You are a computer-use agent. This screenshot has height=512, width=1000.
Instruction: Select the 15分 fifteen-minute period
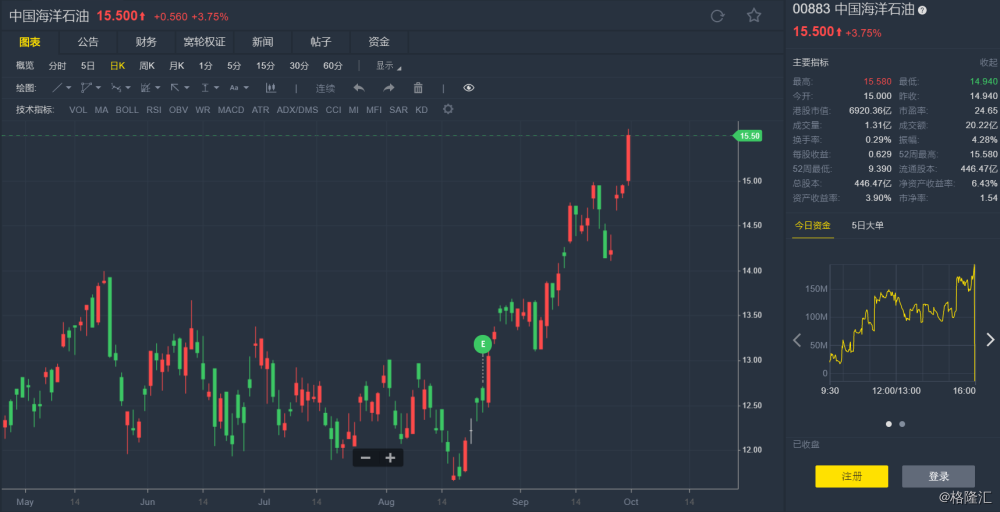[265, 66]
